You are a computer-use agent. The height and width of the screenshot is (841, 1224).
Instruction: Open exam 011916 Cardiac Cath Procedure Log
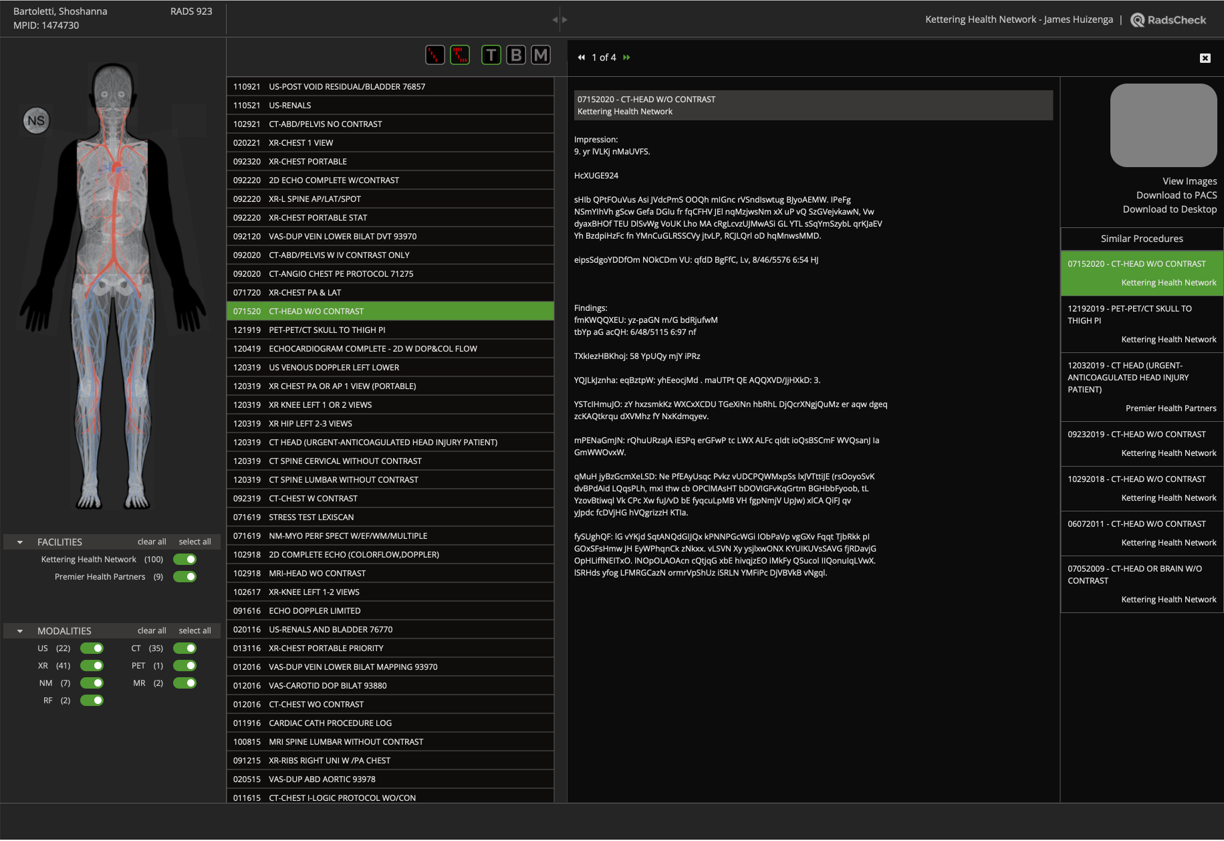pos(390,723)
